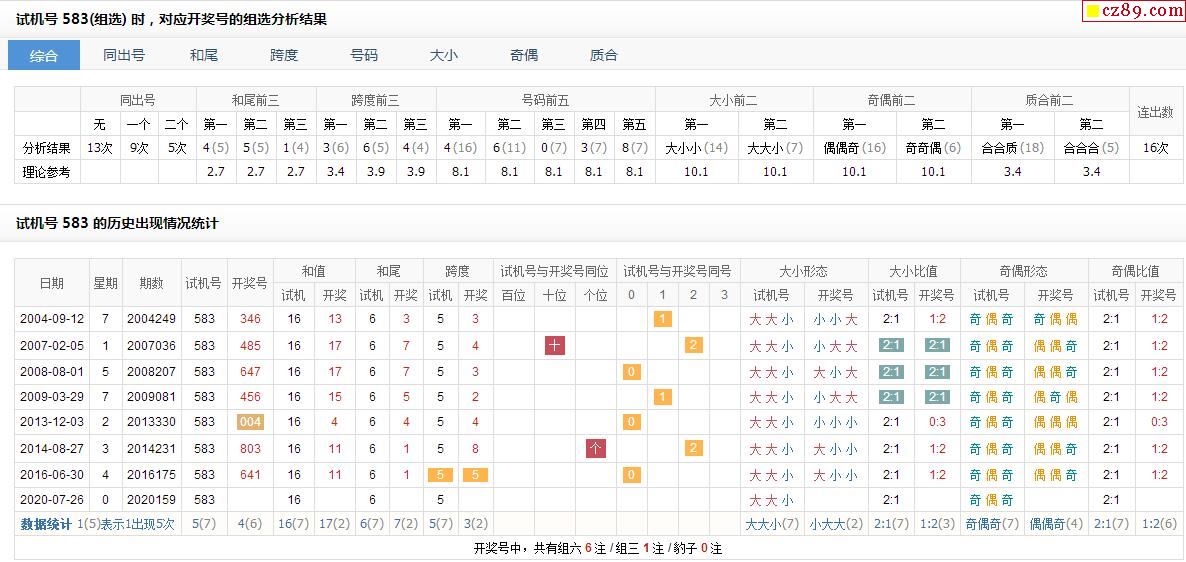Screen dimensions: 1186x562
Task: Click period number 2020159
Action: 151,499
